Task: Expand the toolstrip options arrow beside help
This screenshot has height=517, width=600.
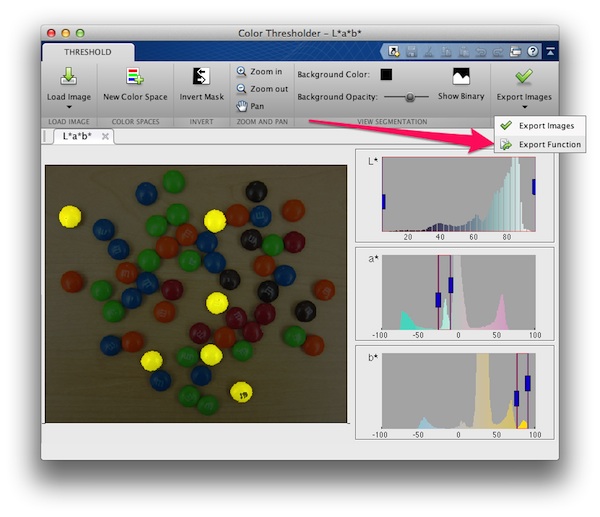Action: (x=549, y=51)
